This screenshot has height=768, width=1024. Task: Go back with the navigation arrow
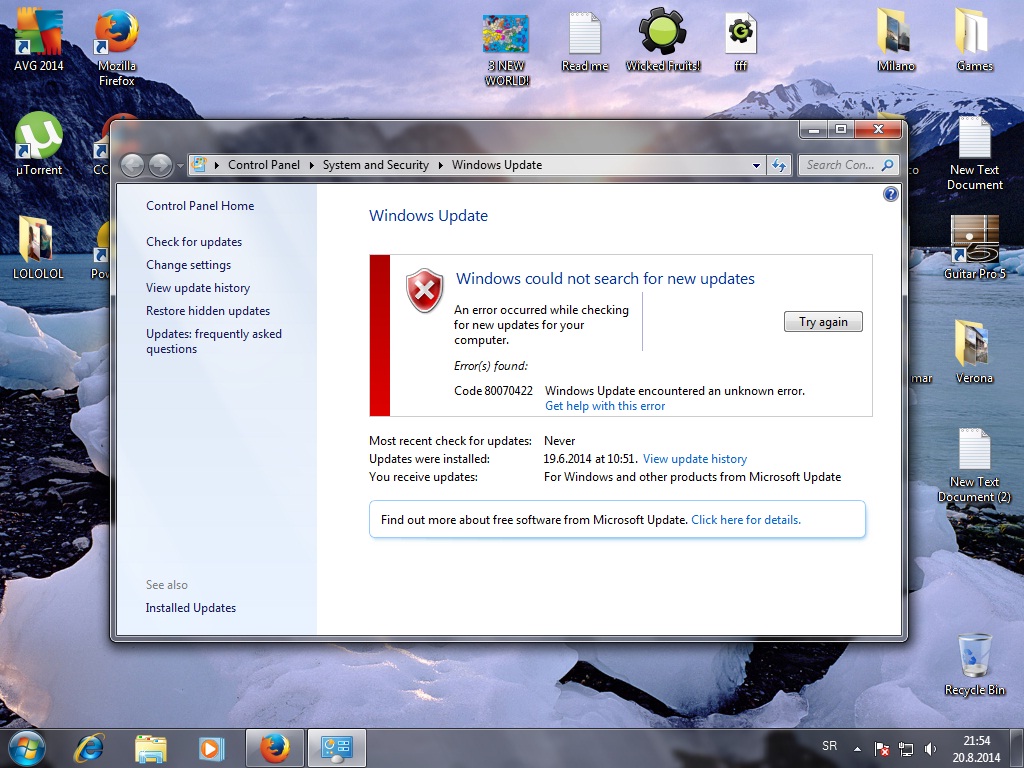[133, 165]
